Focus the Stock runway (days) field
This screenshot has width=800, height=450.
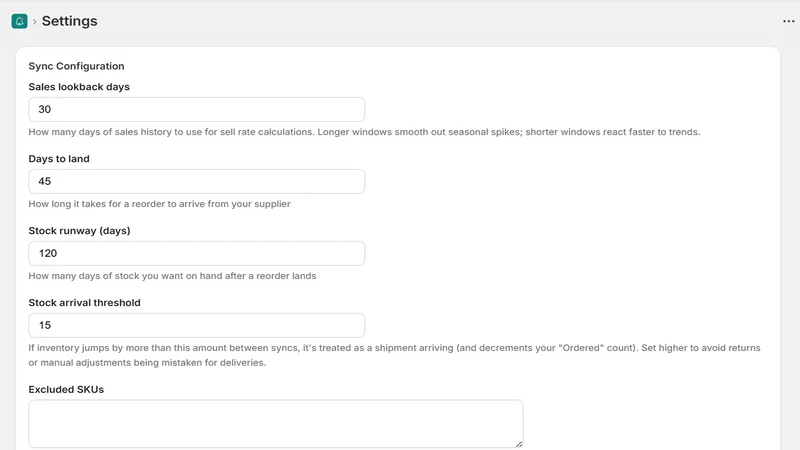point(196,253)
